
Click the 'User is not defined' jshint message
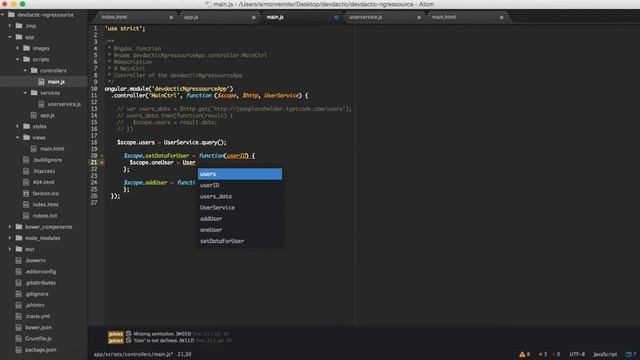[x=164, y=340]
